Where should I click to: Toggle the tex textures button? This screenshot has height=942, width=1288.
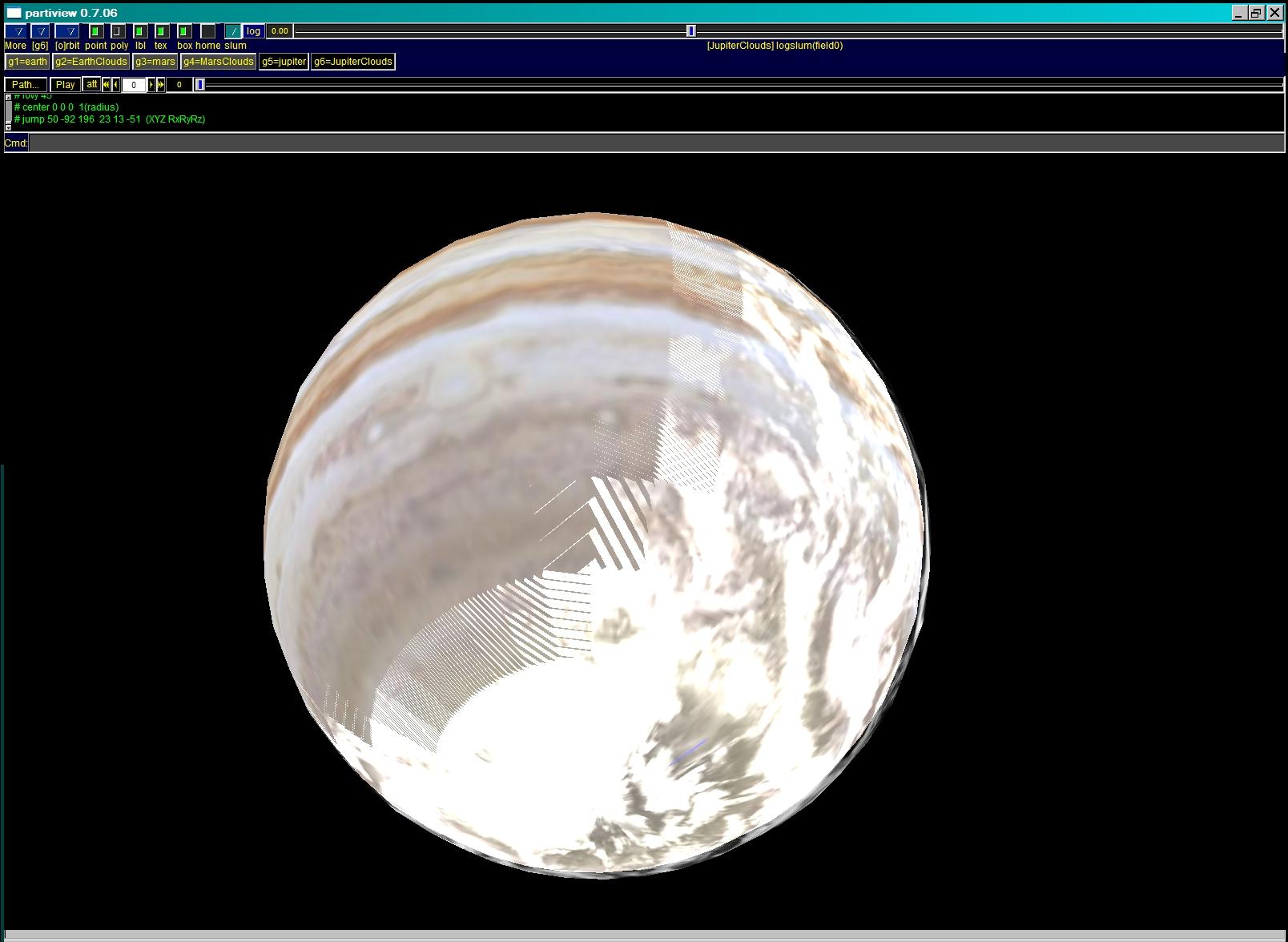(161, 31)
